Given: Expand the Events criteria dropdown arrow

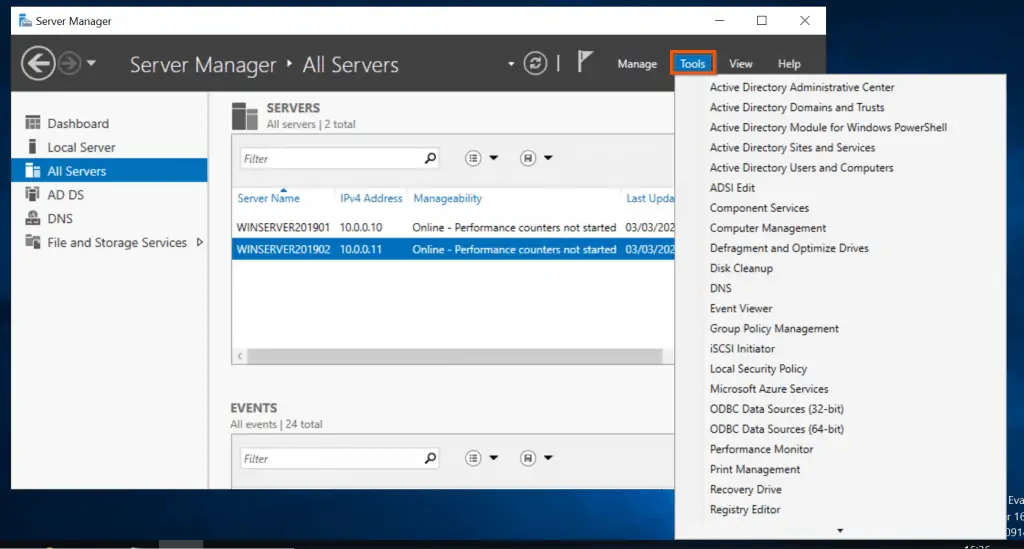Looking at the screenshot, I should [x=494, y=458].
